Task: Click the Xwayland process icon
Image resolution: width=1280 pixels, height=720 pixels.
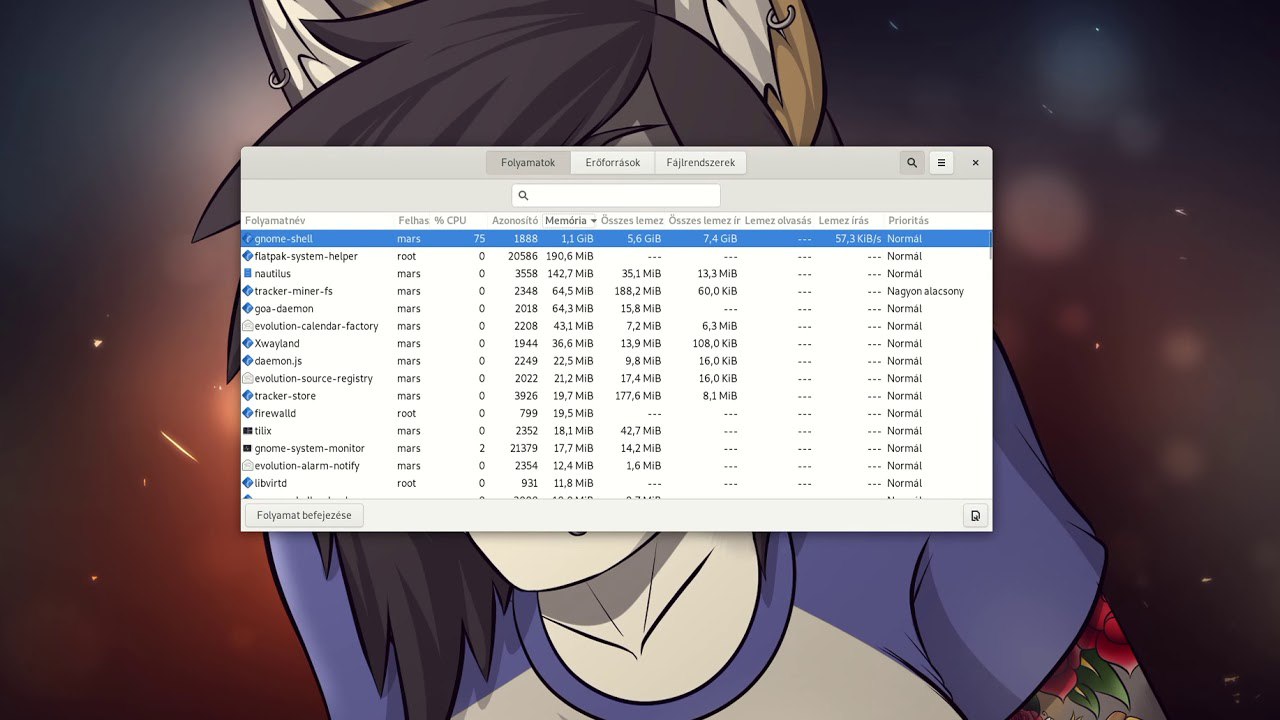Action: pyautogui.click(x=248, y=343)
